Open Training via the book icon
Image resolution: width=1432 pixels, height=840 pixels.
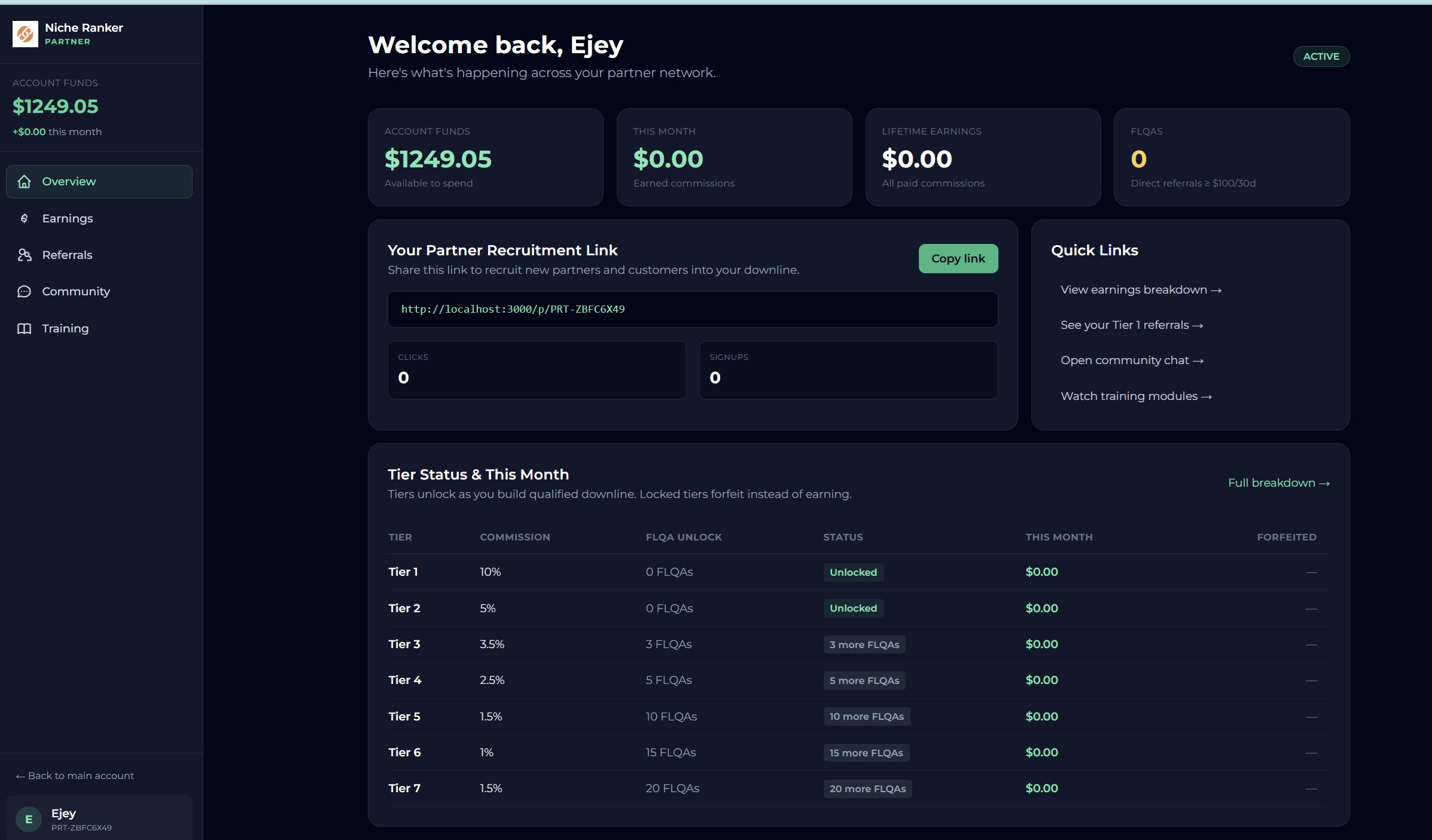[x=25, y=328]
